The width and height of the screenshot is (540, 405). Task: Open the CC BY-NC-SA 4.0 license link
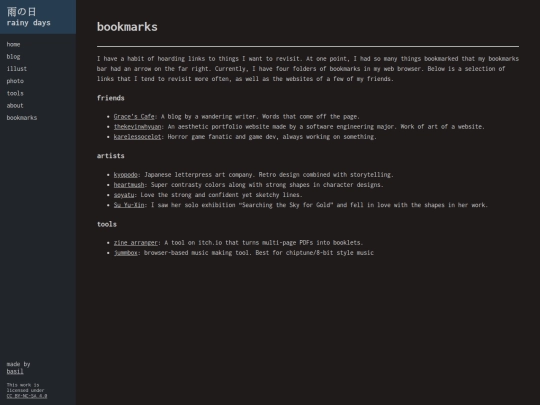tap(27, 396)
